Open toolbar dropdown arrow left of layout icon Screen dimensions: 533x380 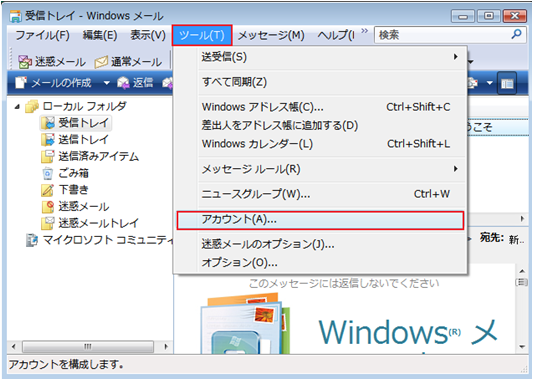[489, 83]
